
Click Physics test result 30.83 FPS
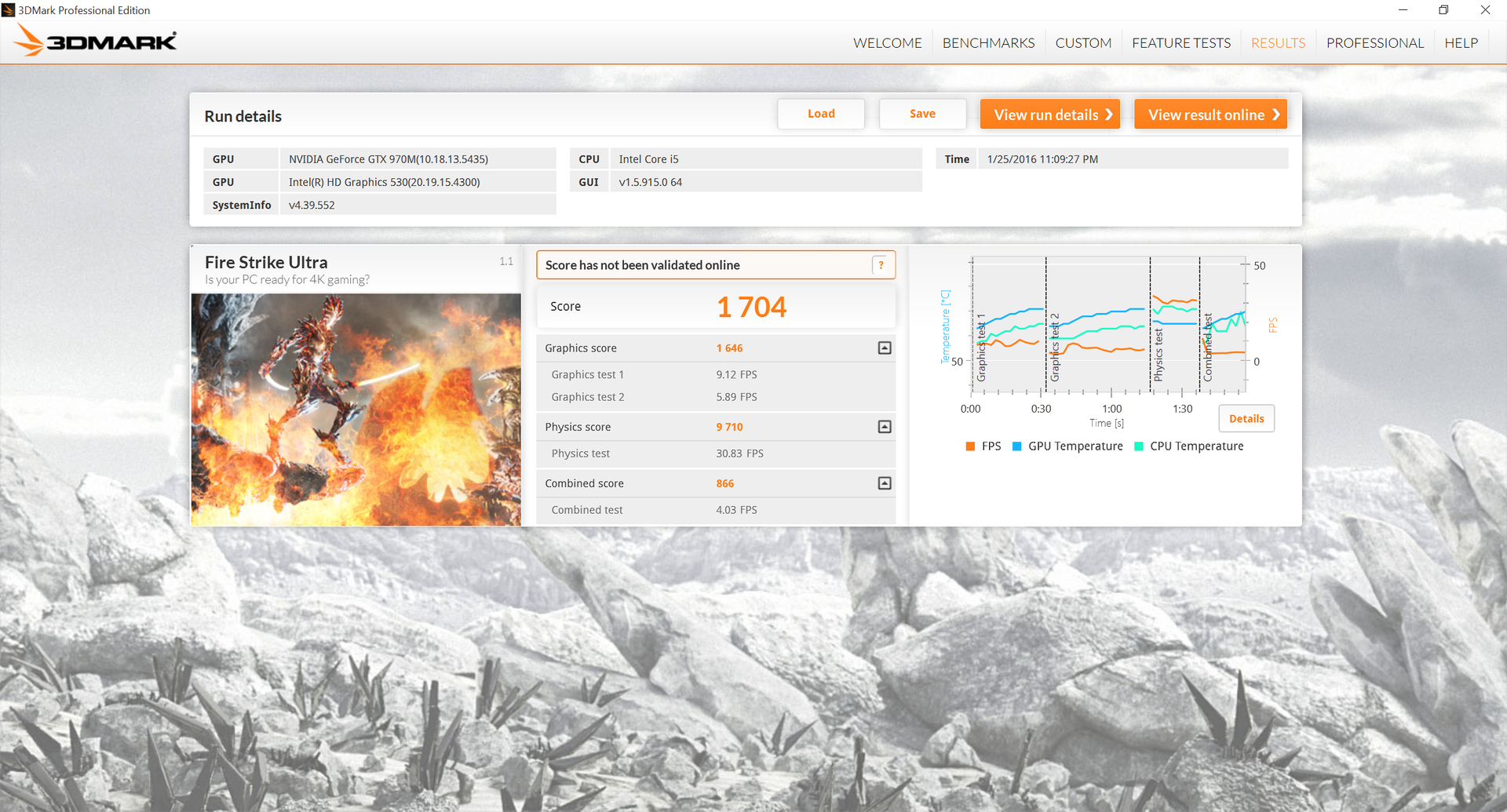pos(739,453)
